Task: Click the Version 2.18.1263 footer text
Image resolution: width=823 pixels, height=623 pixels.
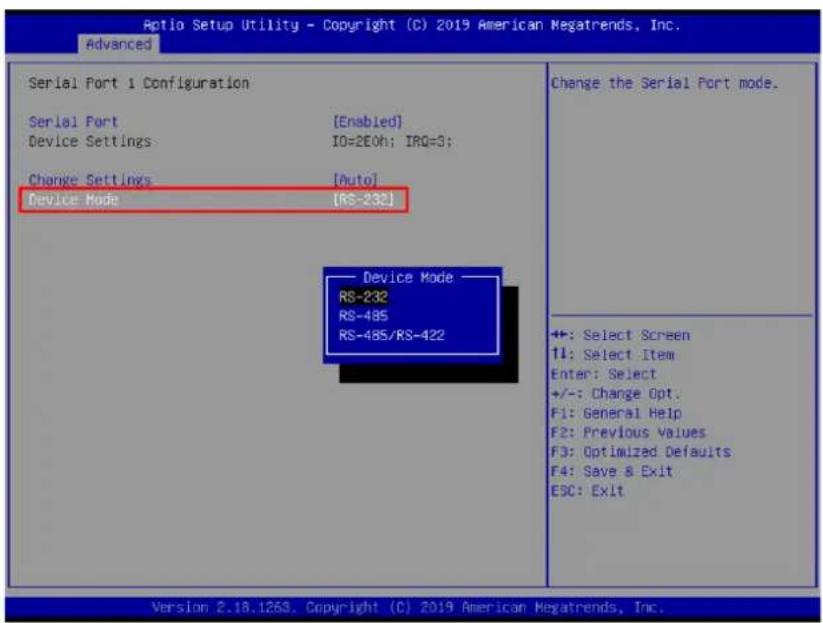Action: [x=408, y=607]
